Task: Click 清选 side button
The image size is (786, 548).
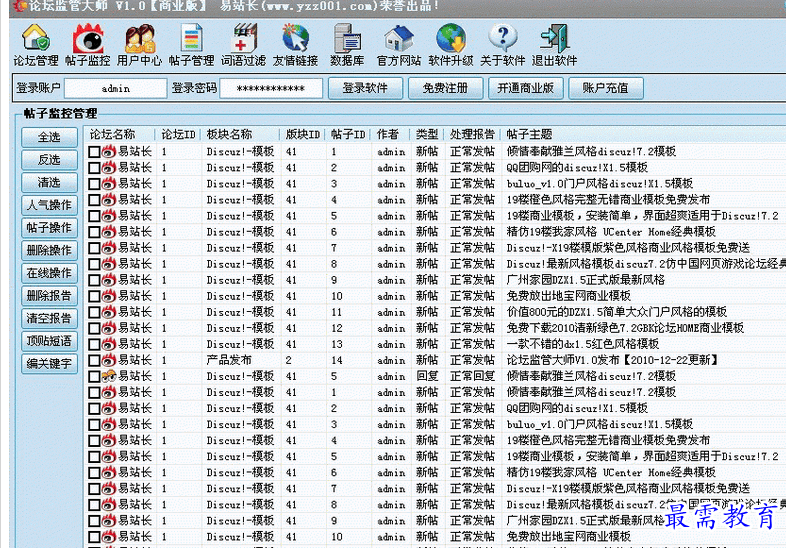Action: pos(49,182)
